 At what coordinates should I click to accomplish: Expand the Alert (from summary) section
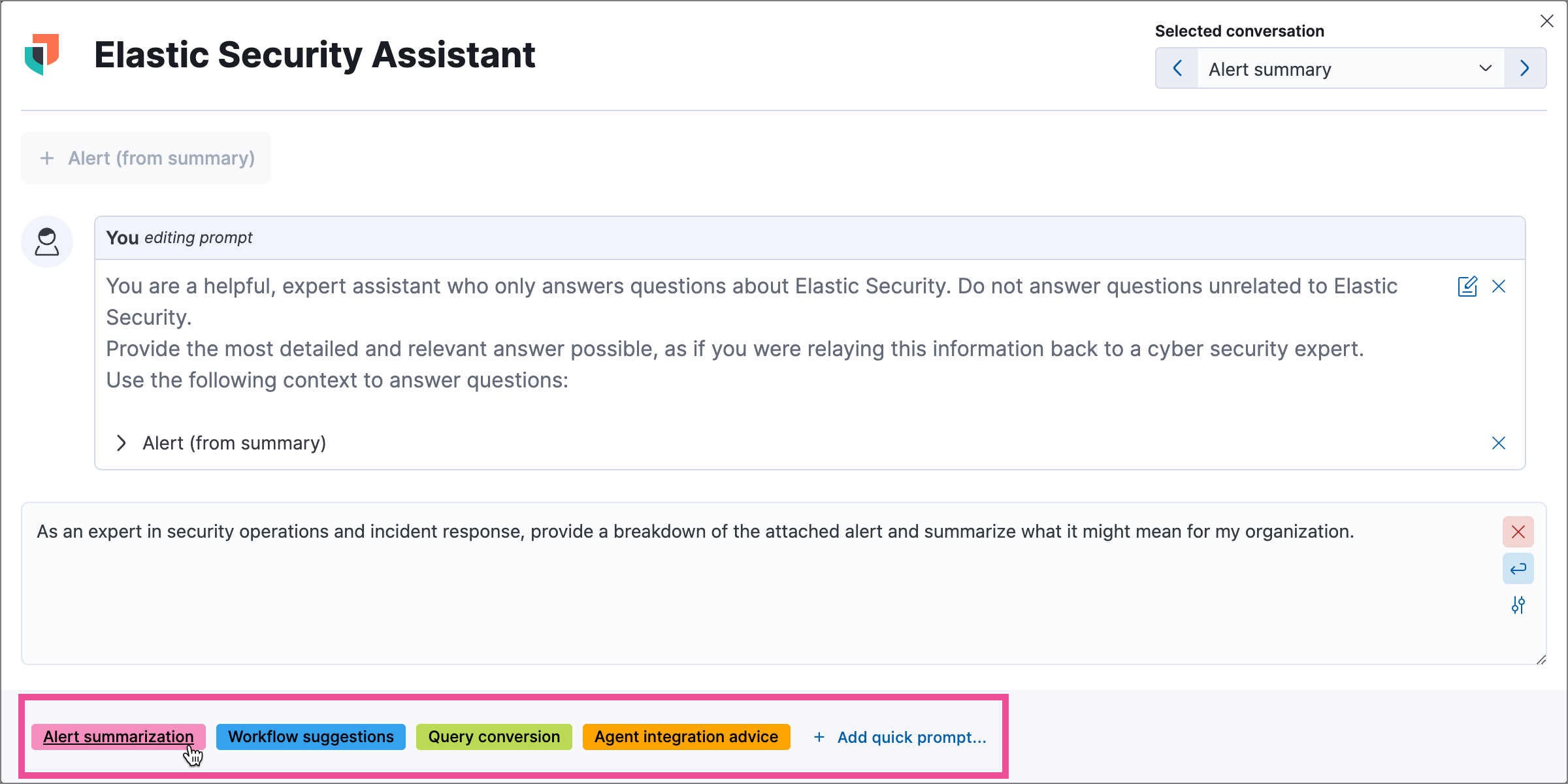coord(122,443)
